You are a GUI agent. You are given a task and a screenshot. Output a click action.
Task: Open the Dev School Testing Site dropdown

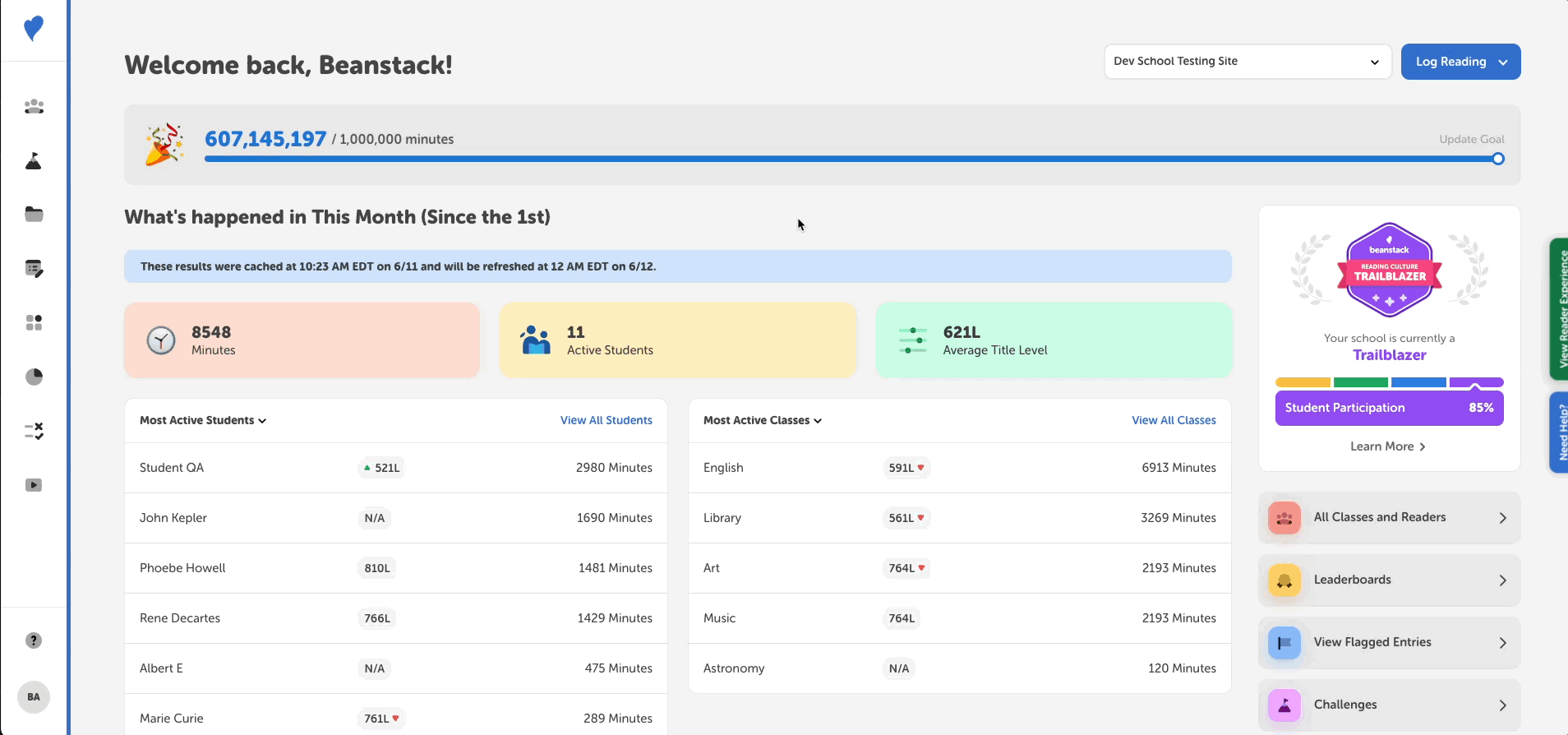[1247, 62]
